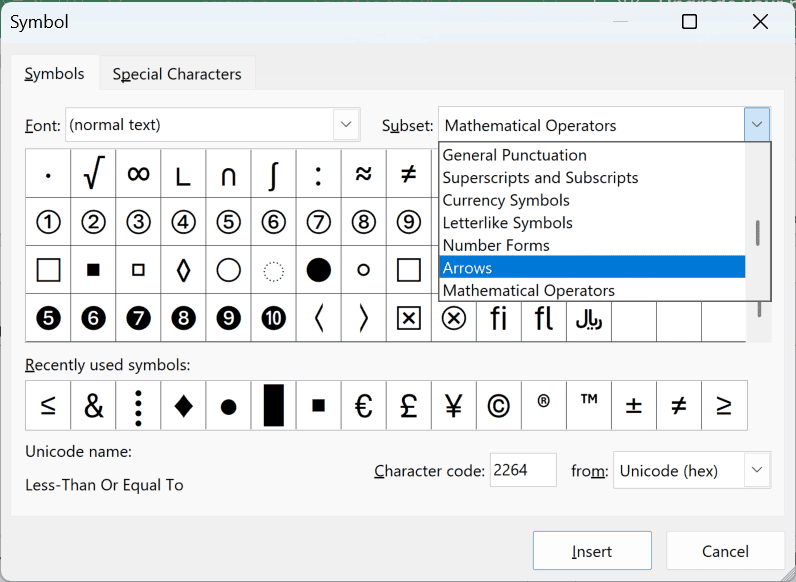This screenshot has width=796, height=582.
Task: Close the Symbol dialog
Action: click(760, 22)
